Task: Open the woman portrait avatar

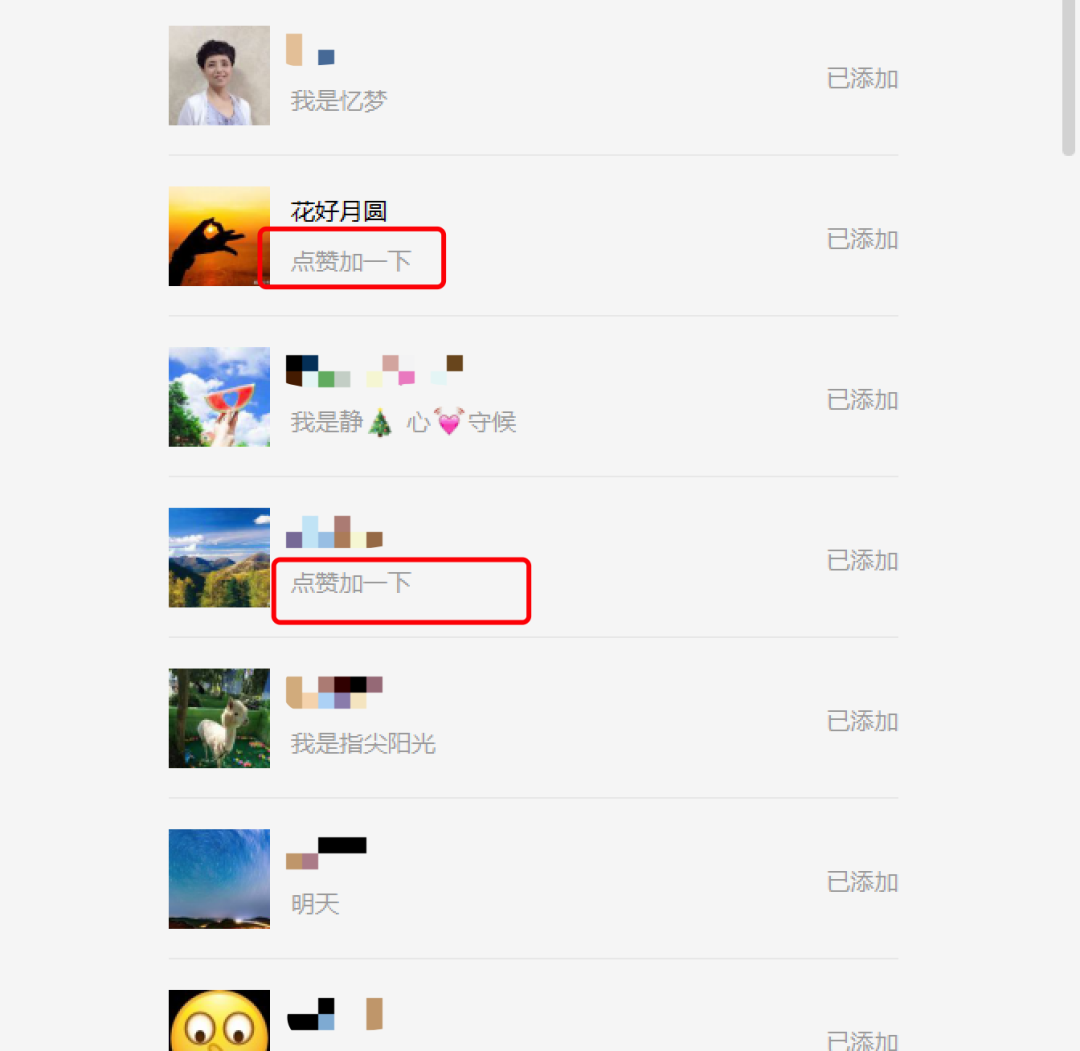Action: [219, 76]
